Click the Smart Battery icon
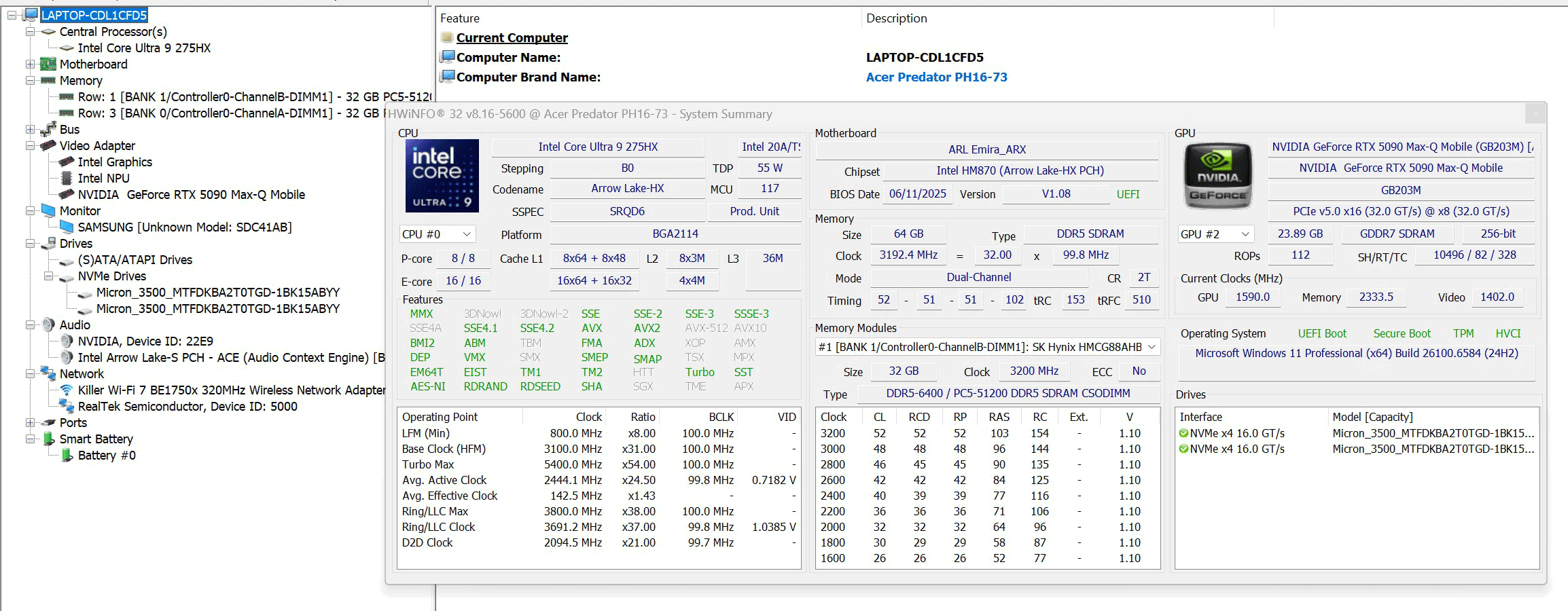Screen dimensions: 1568x611 pos(48,439)
